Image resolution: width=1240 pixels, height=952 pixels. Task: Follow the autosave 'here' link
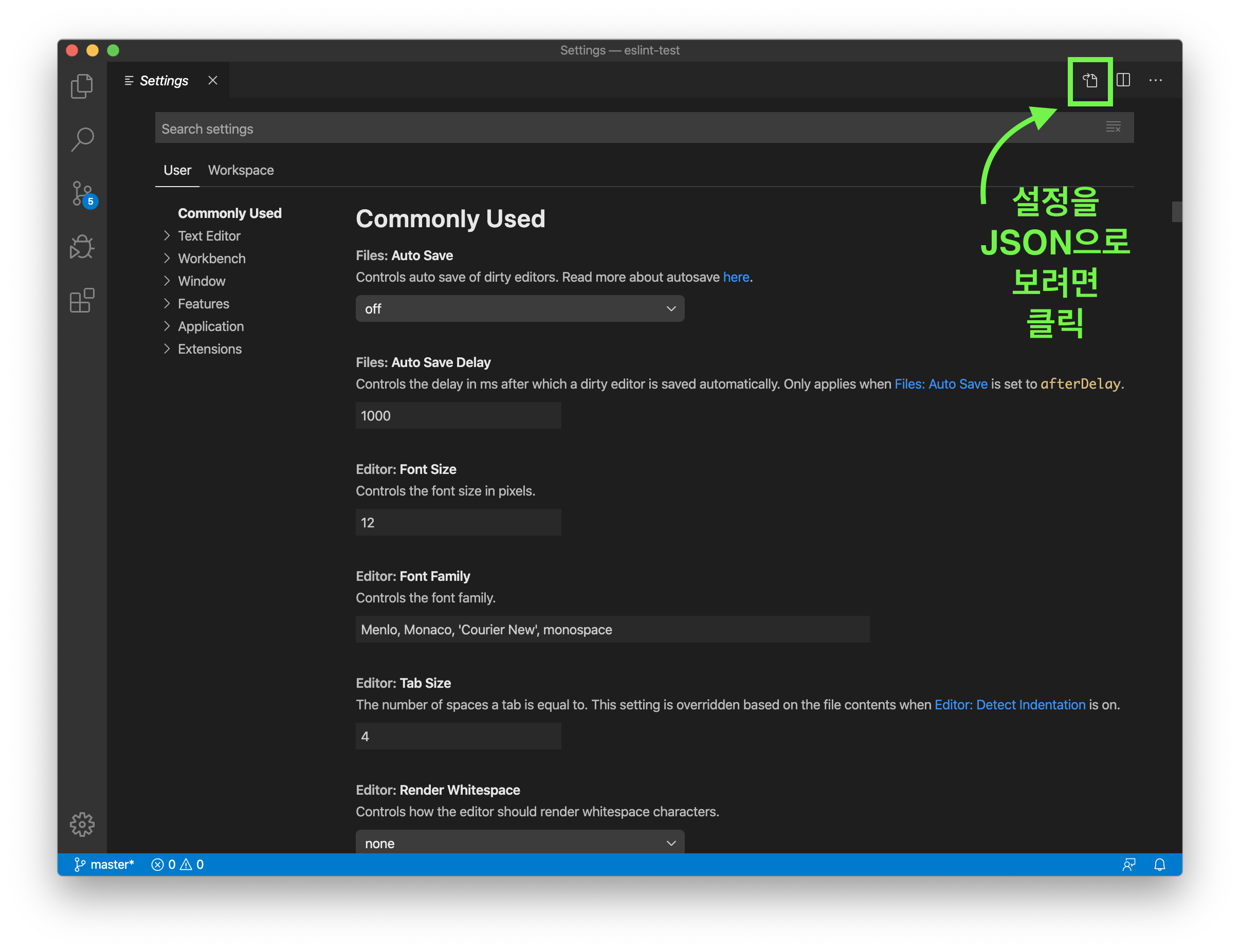[736, 277]
